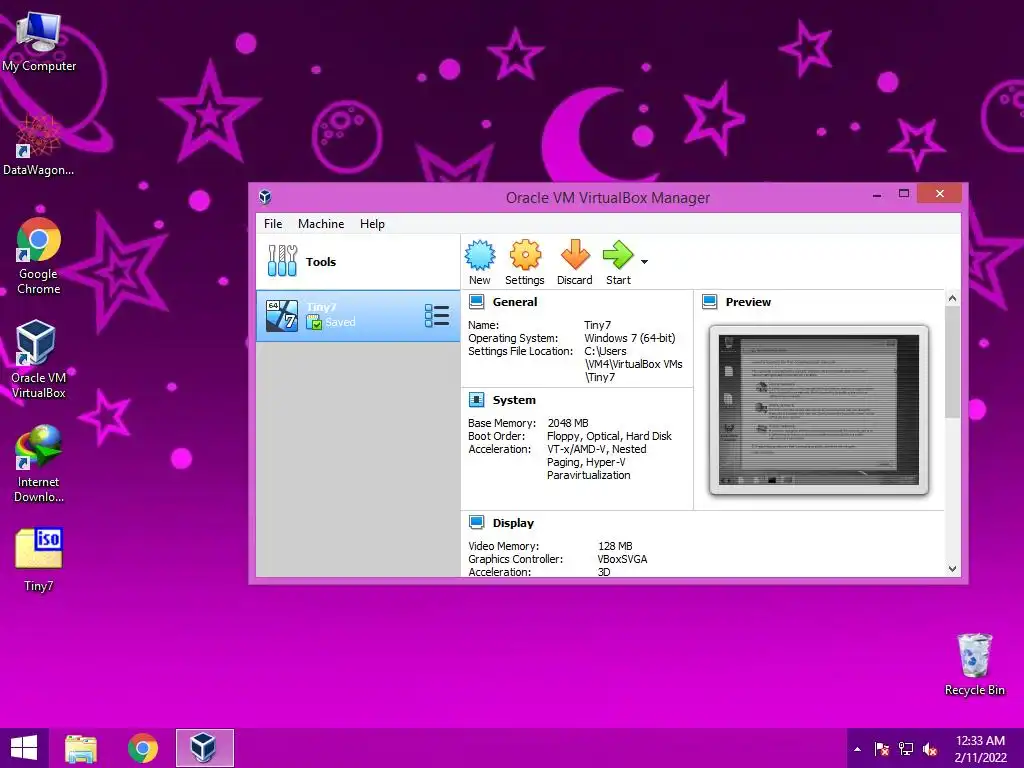
Task: Open Settings via the orange gear icon
Action: [x=525, y=255]
